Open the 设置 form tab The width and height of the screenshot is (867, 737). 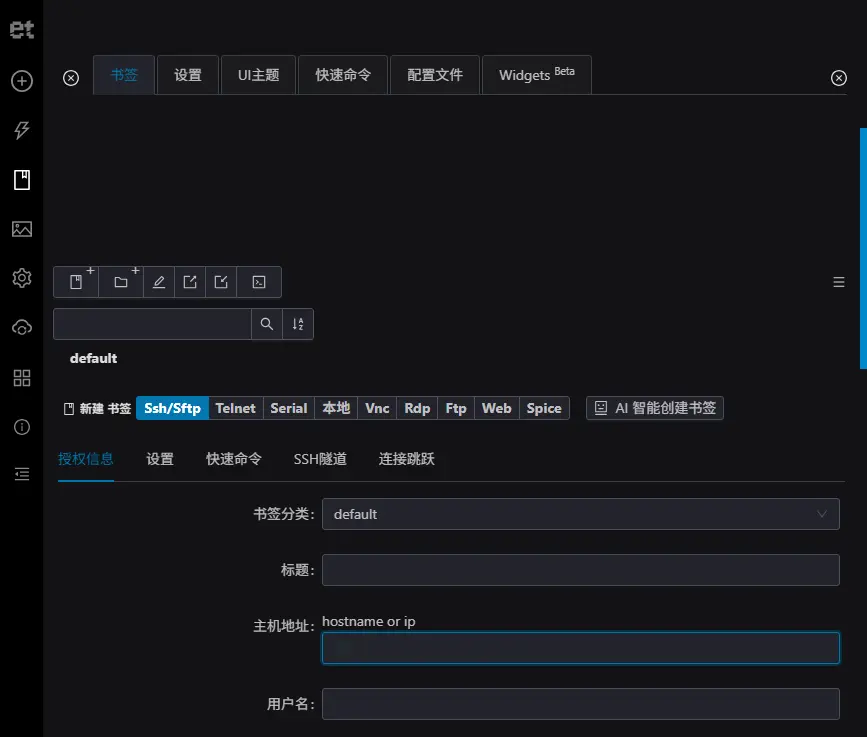point(160,459)
